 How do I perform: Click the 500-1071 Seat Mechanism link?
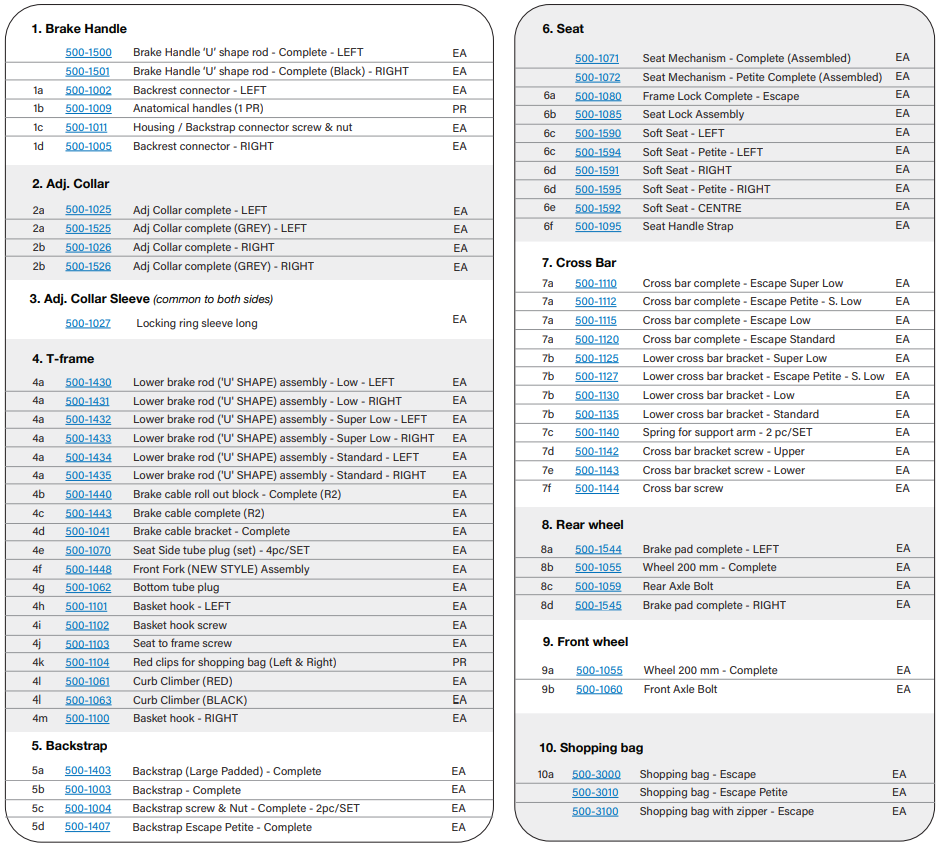coord(597,59)
